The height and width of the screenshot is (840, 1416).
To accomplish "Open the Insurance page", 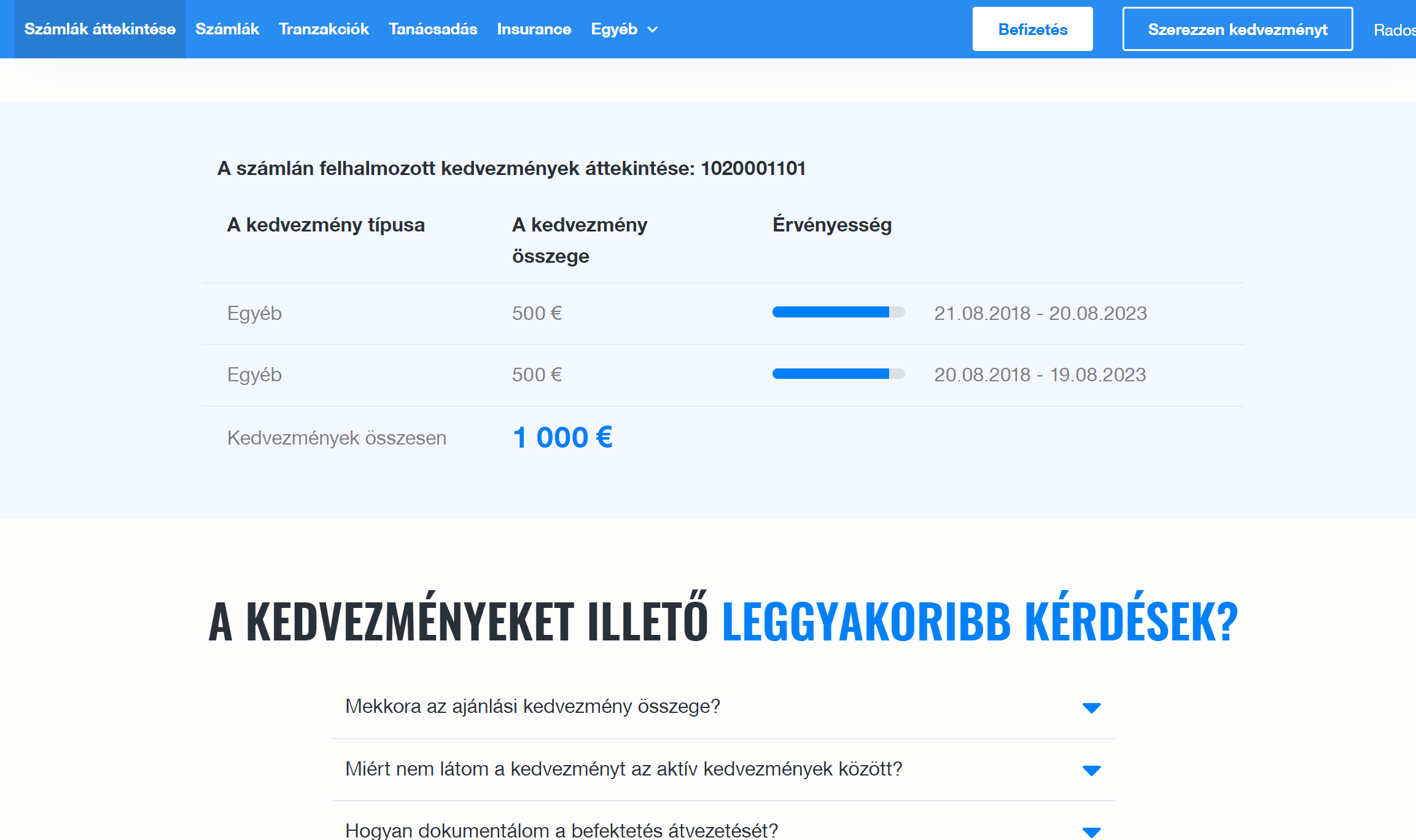I will [534, 29].
